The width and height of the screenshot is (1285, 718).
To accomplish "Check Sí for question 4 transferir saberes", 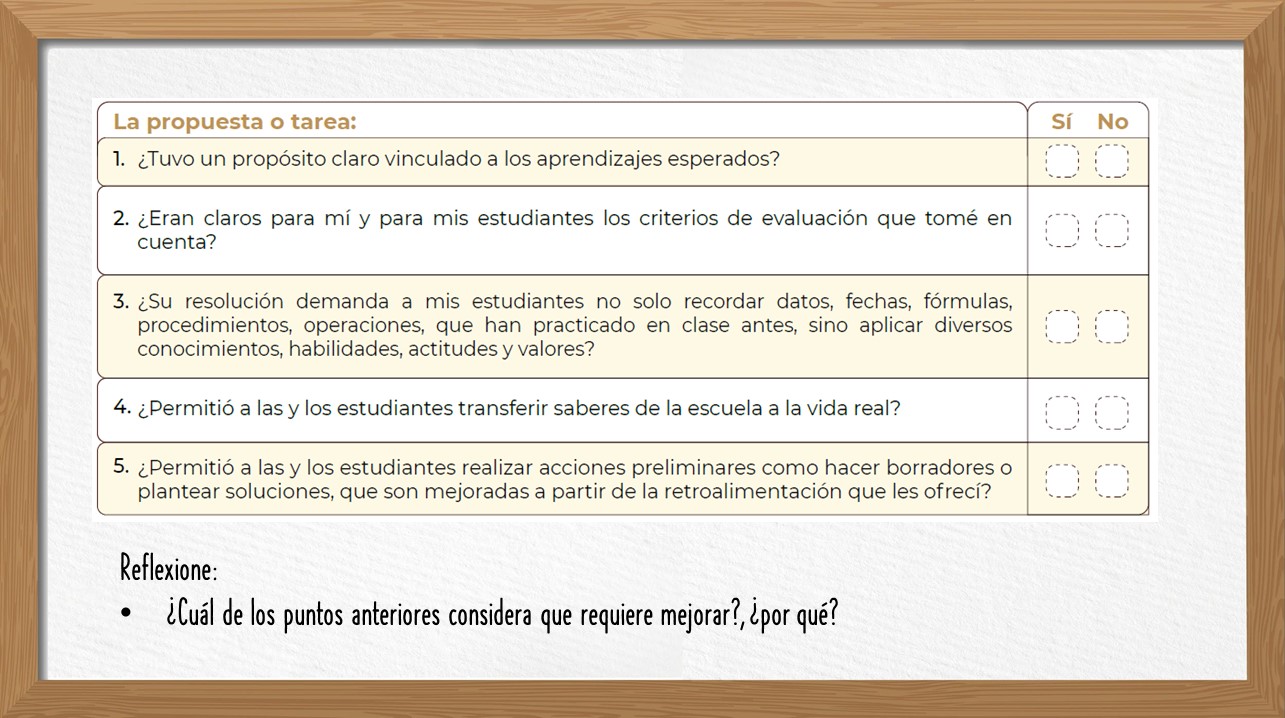I will [x=1062, y=412].
